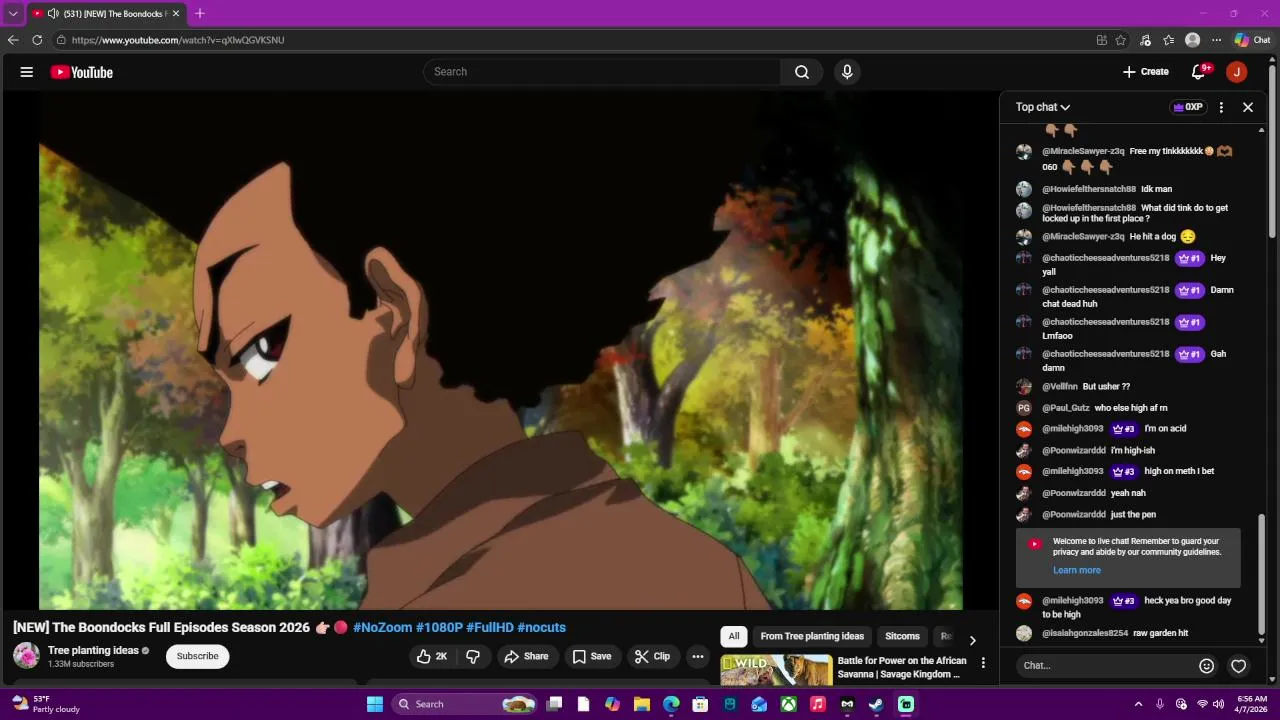The height and width of the screenshot is (720, 1280).
Task: Expand the tab actions dropdown
Action: click(13, 14)
